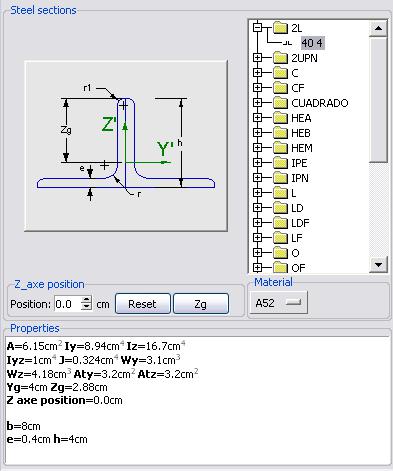
Task: Click the HEA folder icon
Action: pyautogui.click(x=280, y=118)
